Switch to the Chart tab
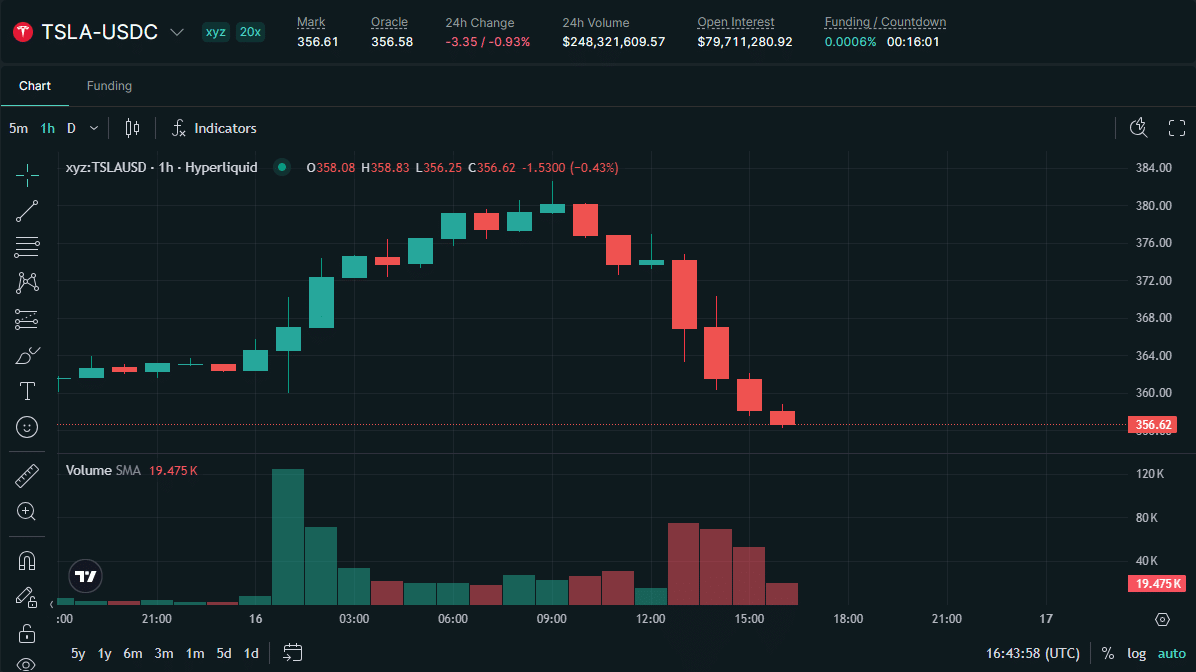This screenshot has width=1196, height=672. (x=35, y=86)
